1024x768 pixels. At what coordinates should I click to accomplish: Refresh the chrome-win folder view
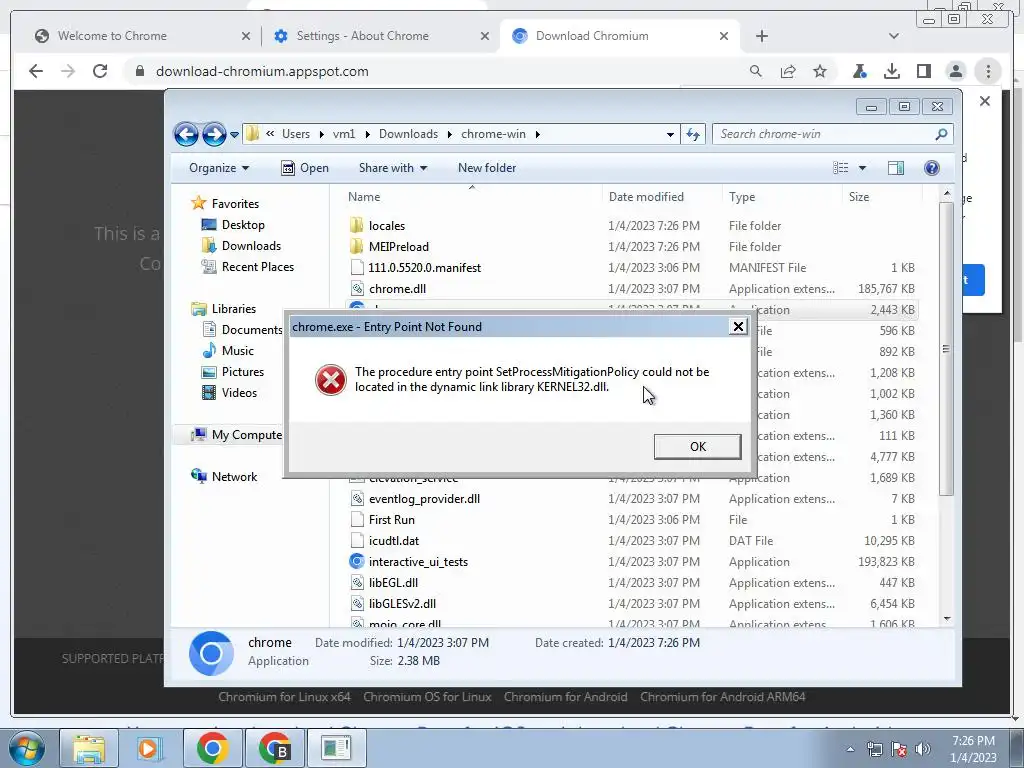693,135
